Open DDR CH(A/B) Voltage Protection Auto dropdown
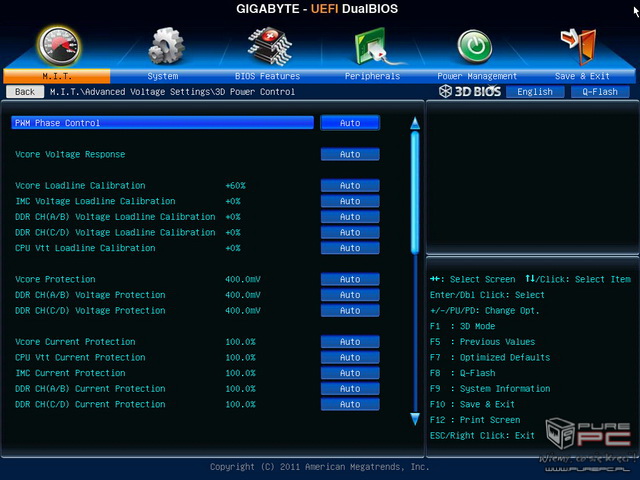 (350, 295)
